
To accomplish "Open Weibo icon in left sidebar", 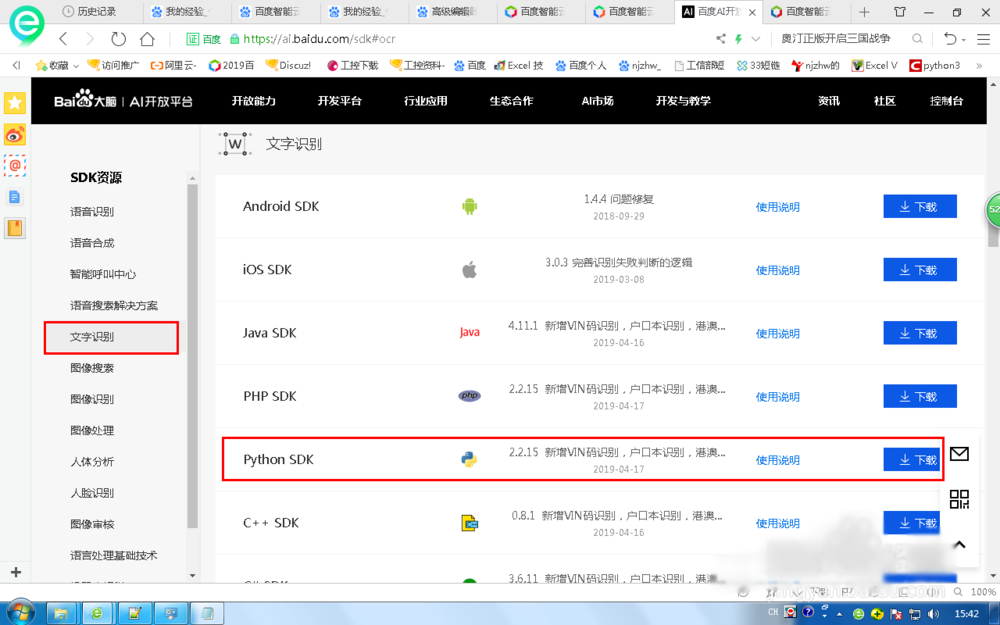I will tap(15, 135).
